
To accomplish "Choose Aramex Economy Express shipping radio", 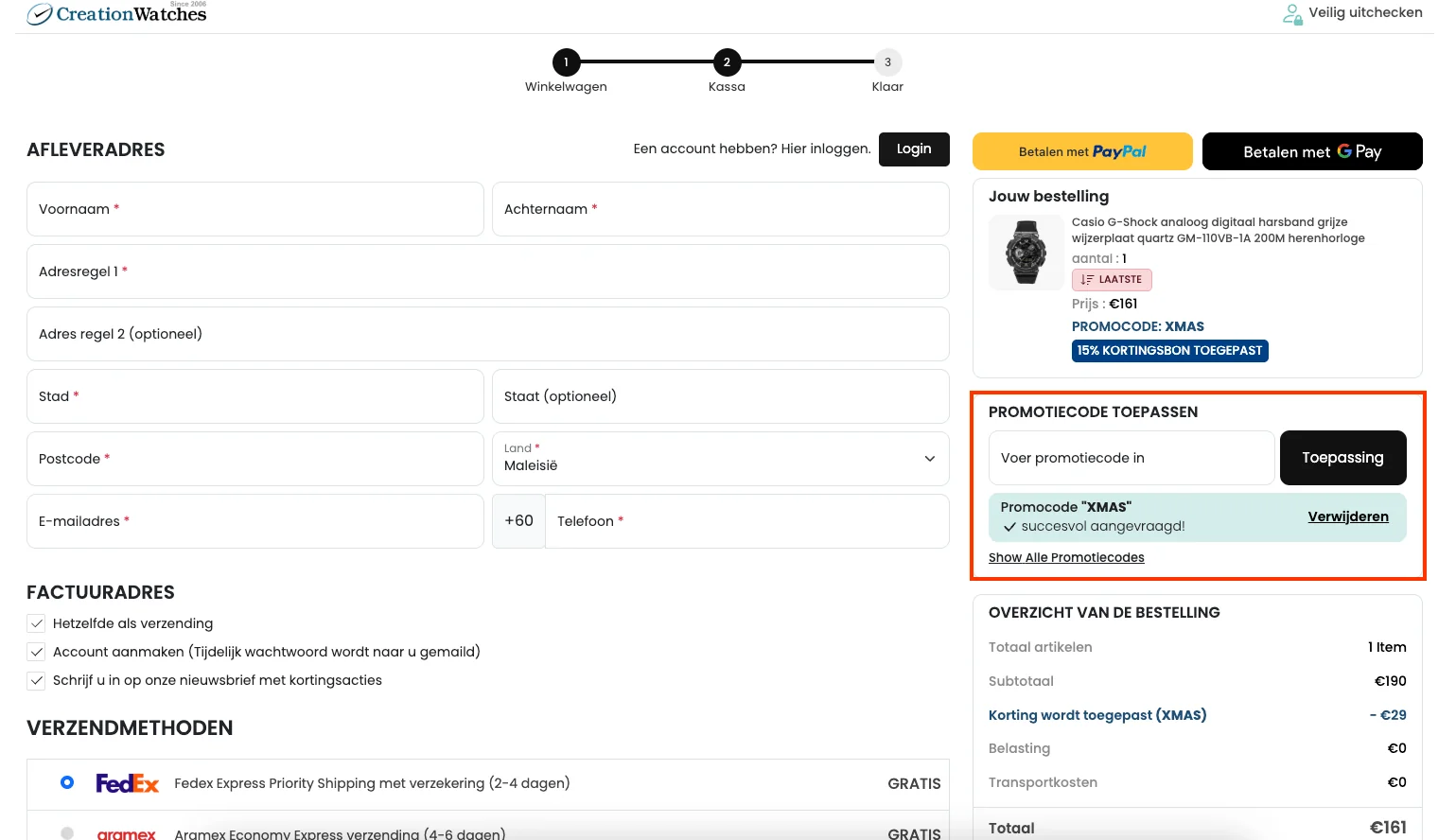I will (67, 832).
